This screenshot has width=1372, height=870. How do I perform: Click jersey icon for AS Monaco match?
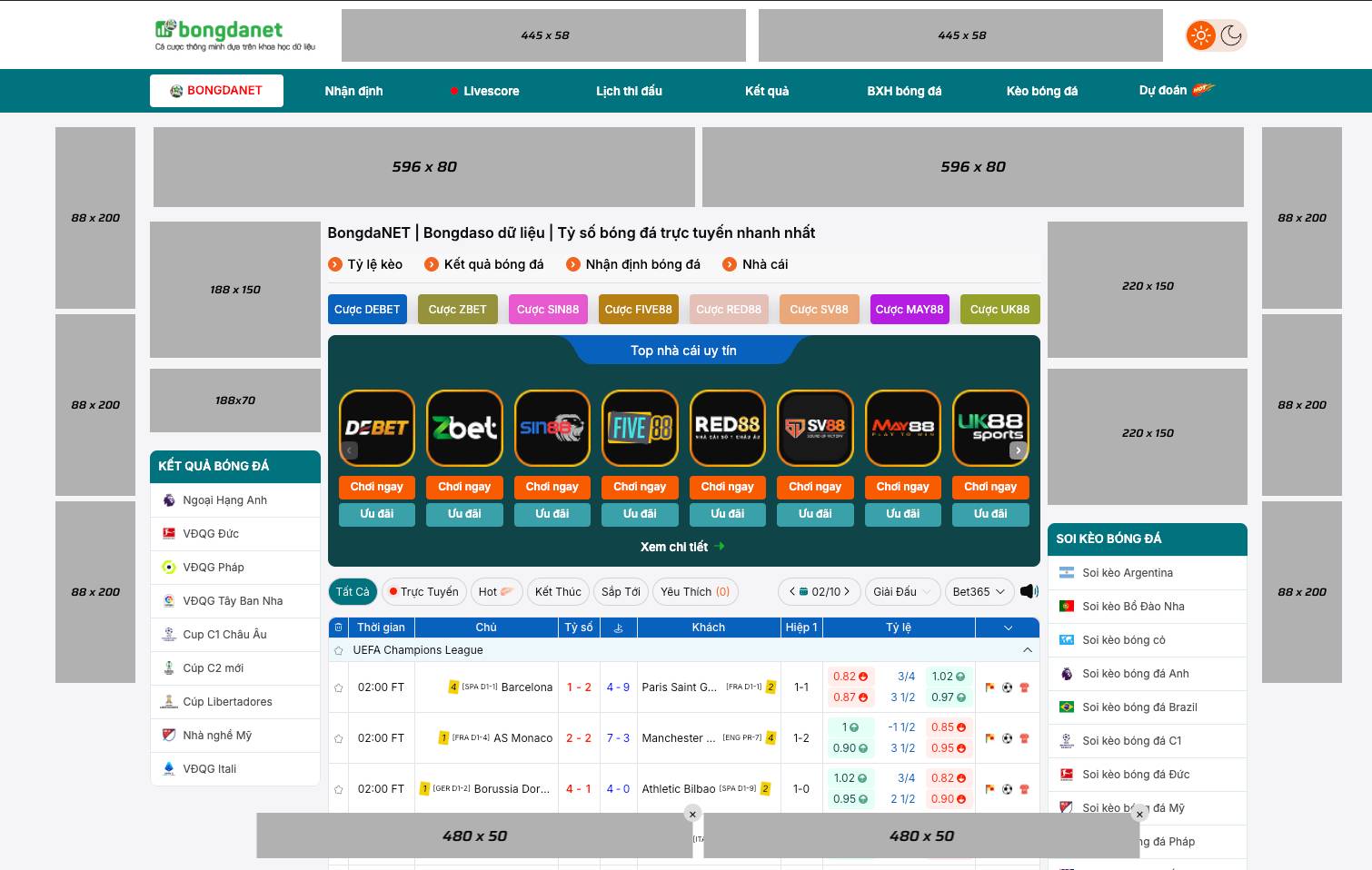coord(1024,738)
